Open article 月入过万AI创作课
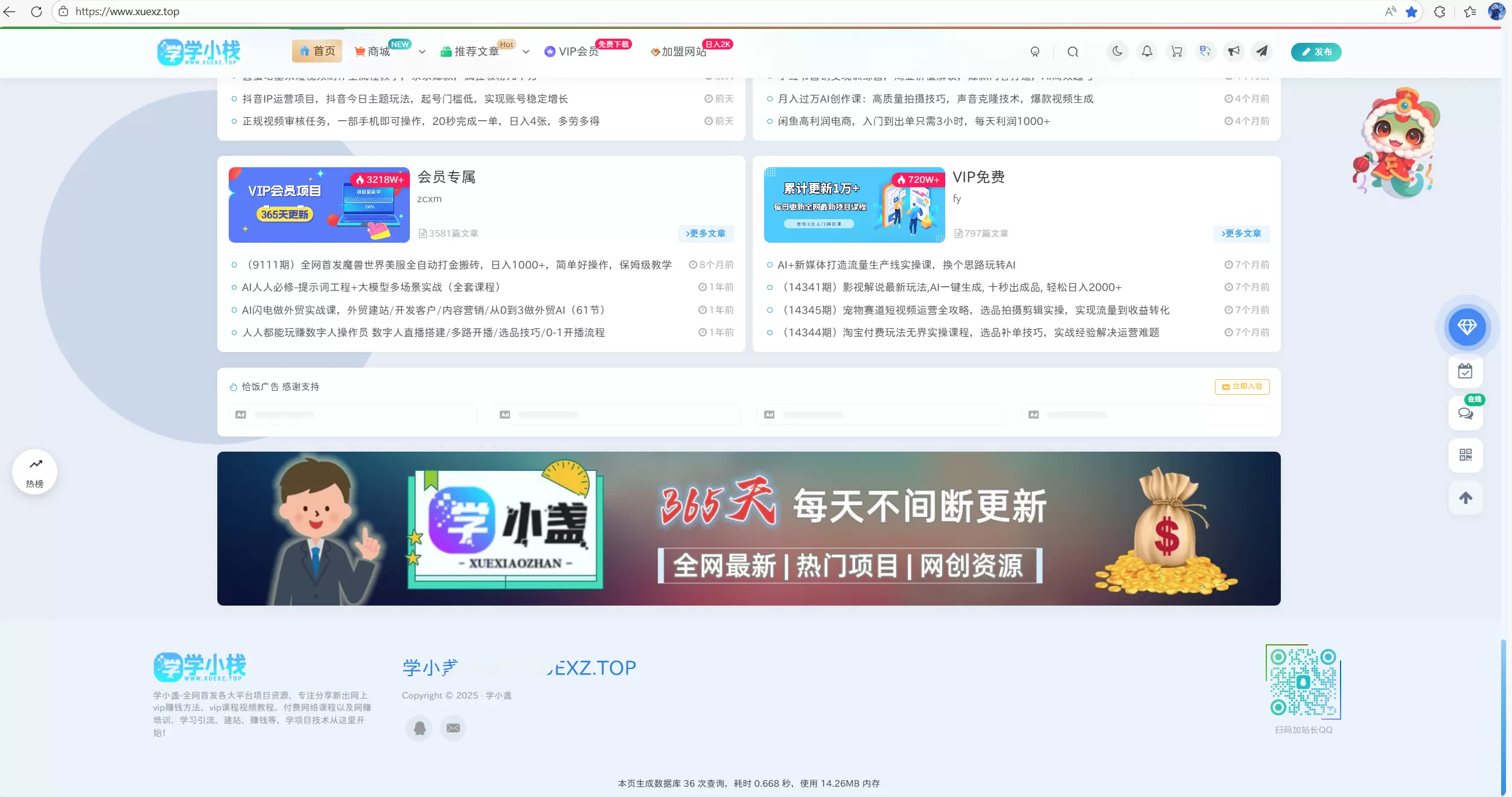The height and width of the screenshot is (797, 1512). (936, 98)
